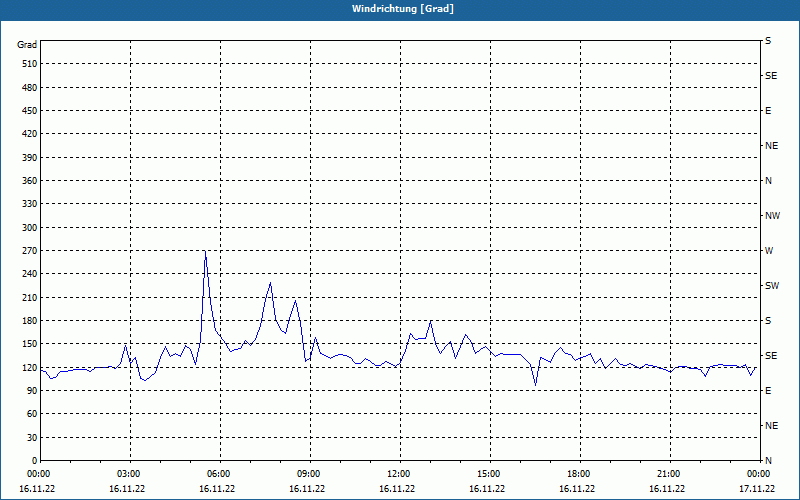
Task: Select the 510 value on the left axis
Action: click(30, 64)
